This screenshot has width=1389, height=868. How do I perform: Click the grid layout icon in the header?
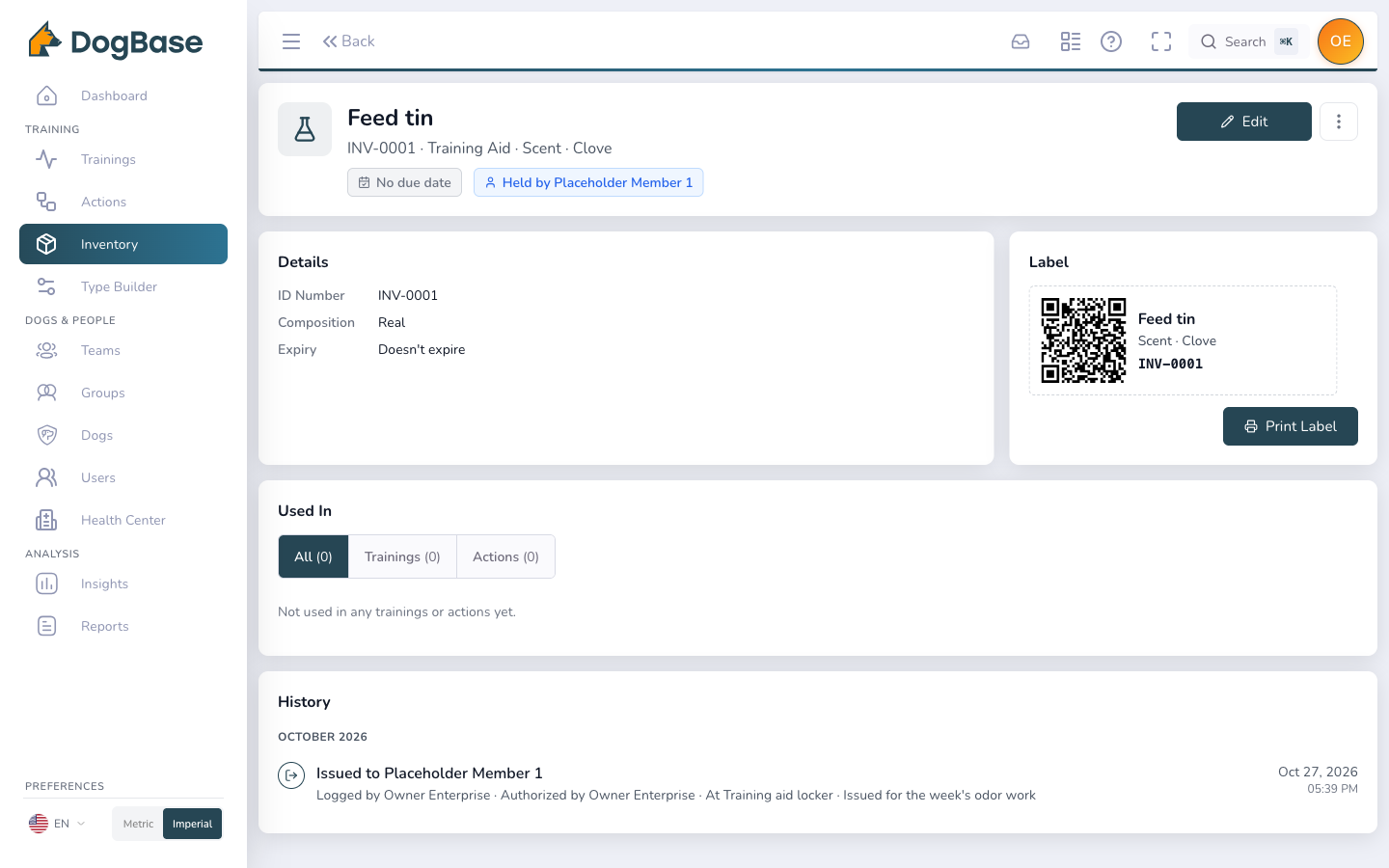pyautogui.click(x=1071, y=41)
